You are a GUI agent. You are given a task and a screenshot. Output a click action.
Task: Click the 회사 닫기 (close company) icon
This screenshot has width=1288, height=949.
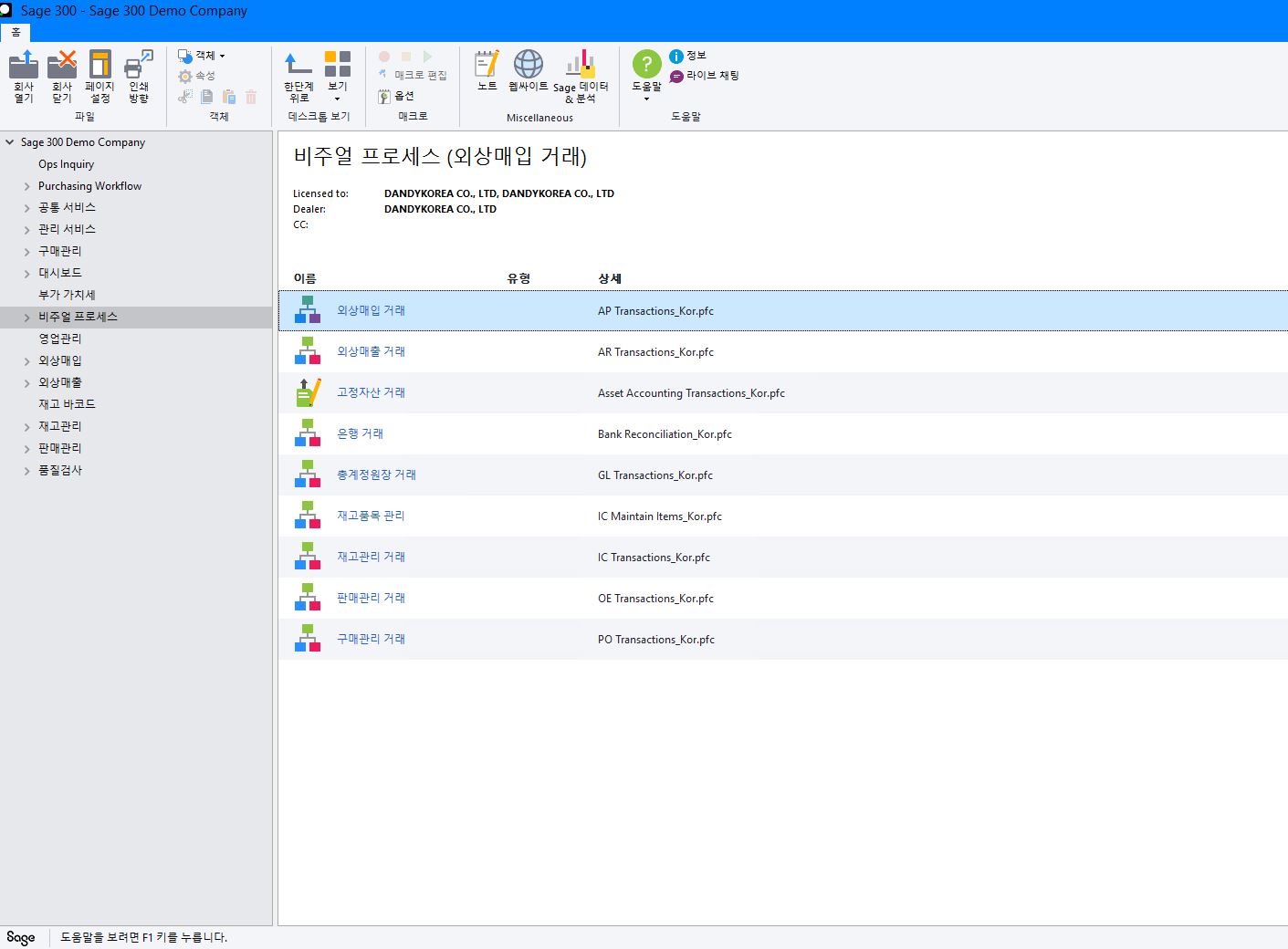[x=62, y=76]
